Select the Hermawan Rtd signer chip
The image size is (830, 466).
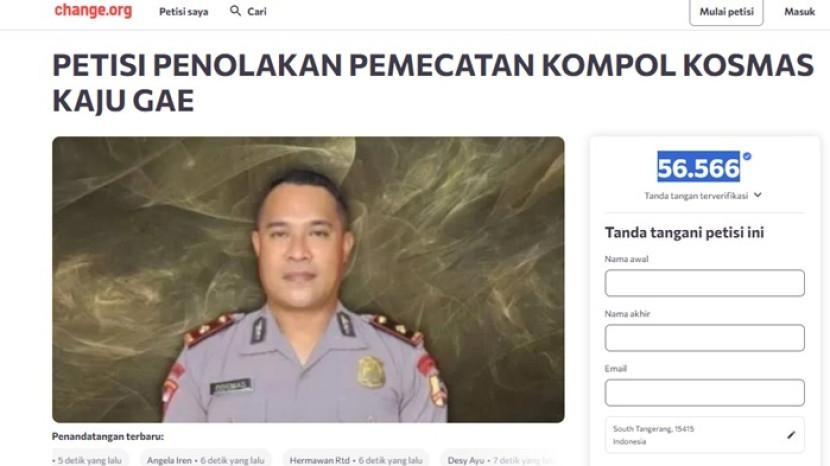click(356, 460)
